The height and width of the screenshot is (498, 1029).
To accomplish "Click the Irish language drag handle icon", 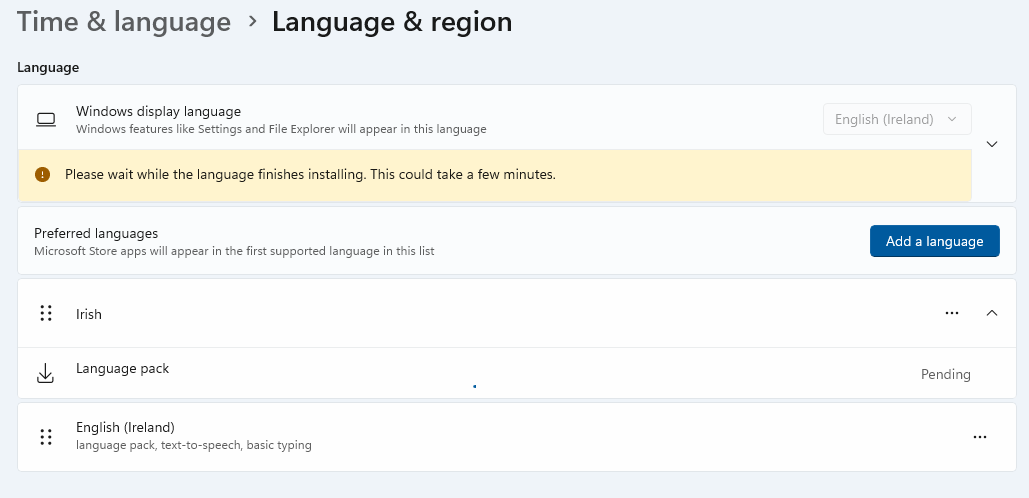I will 45,313.
